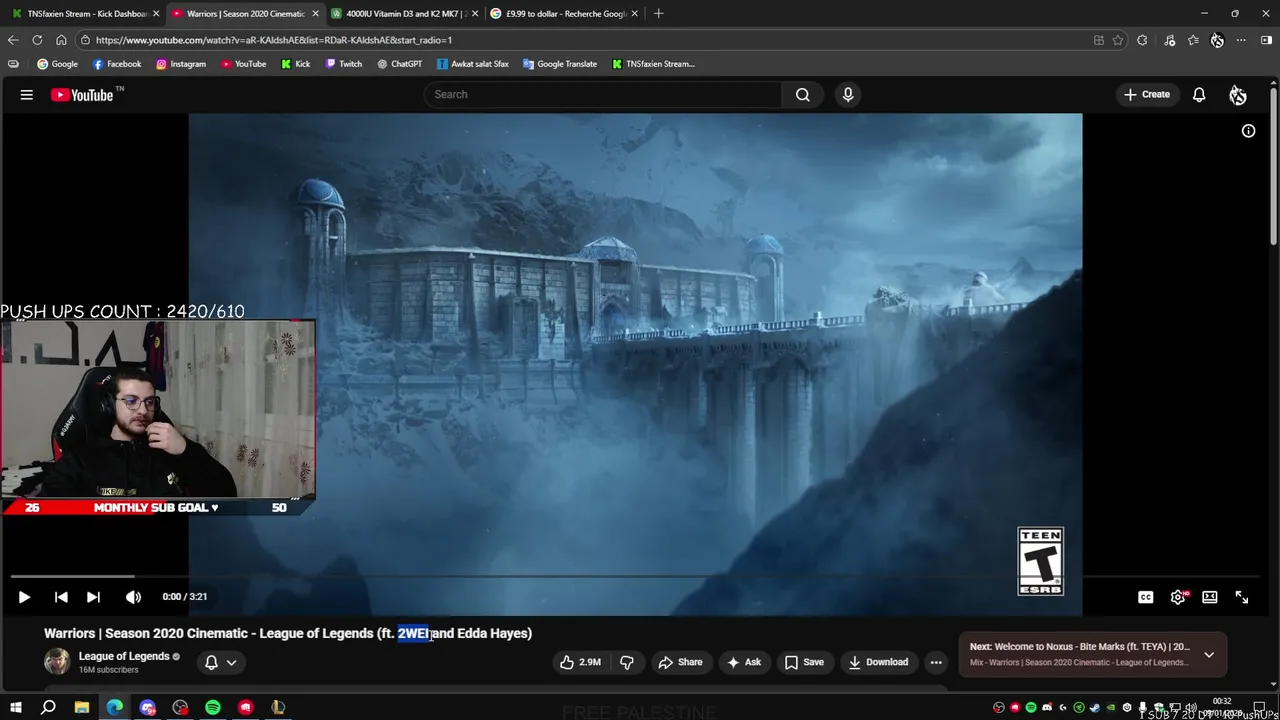Open Spotify from taskbar
Screen dimensions: 1280x720
point(213,707)
